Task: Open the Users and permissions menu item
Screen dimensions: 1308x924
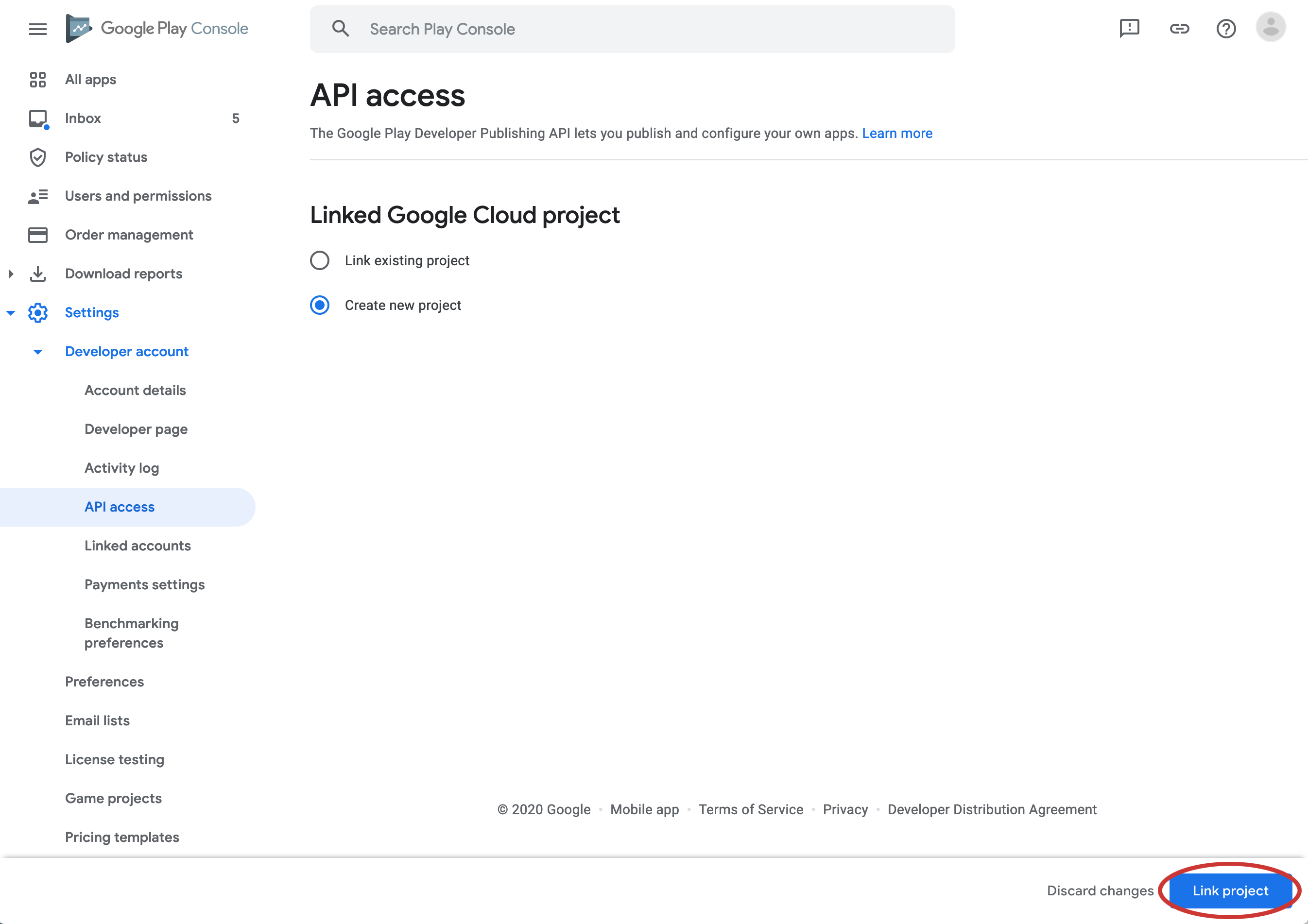Action: coord(138,196)
